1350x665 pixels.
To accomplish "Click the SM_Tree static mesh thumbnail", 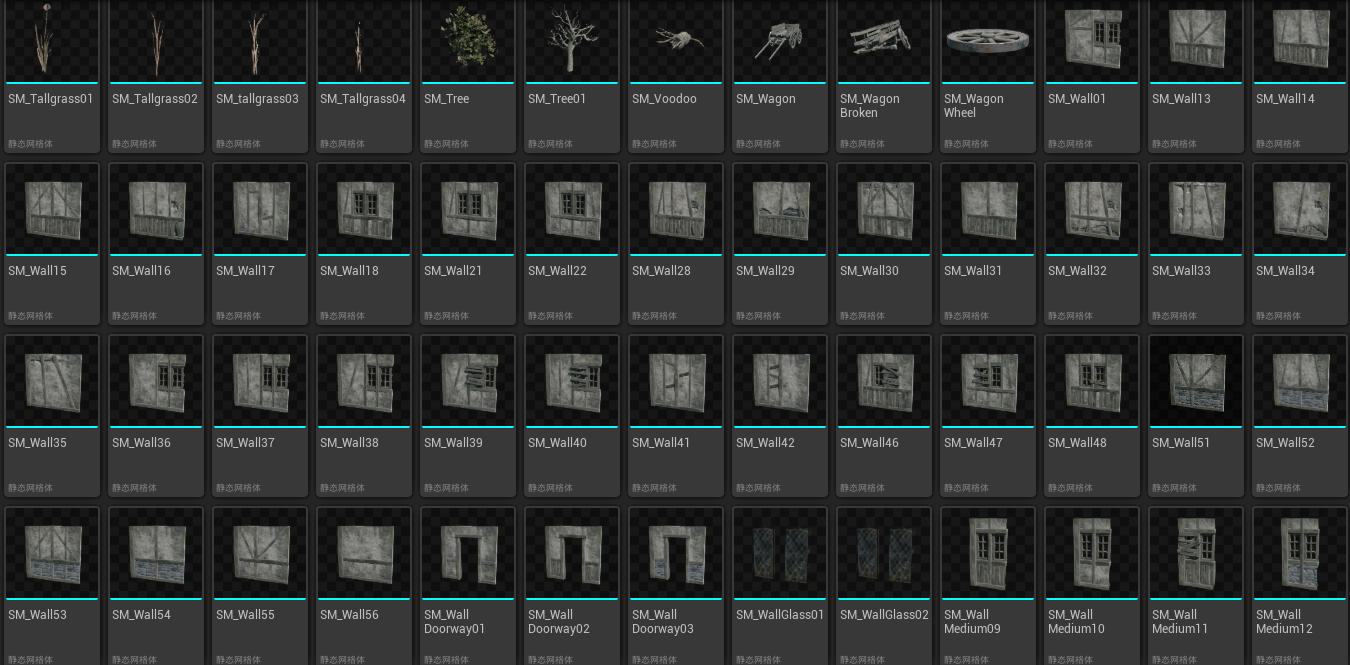I will pyautogui.click(x=468, y=41).
